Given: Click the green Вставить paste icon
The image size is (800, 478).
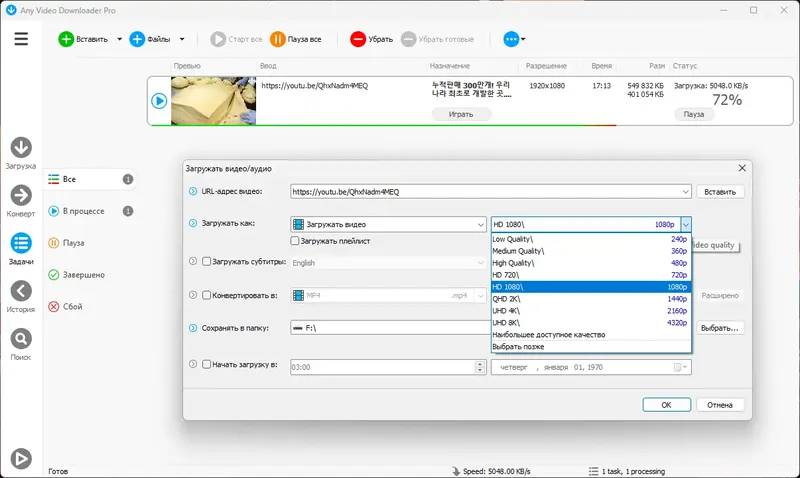Looking at the screenshot, I should 66,39.
